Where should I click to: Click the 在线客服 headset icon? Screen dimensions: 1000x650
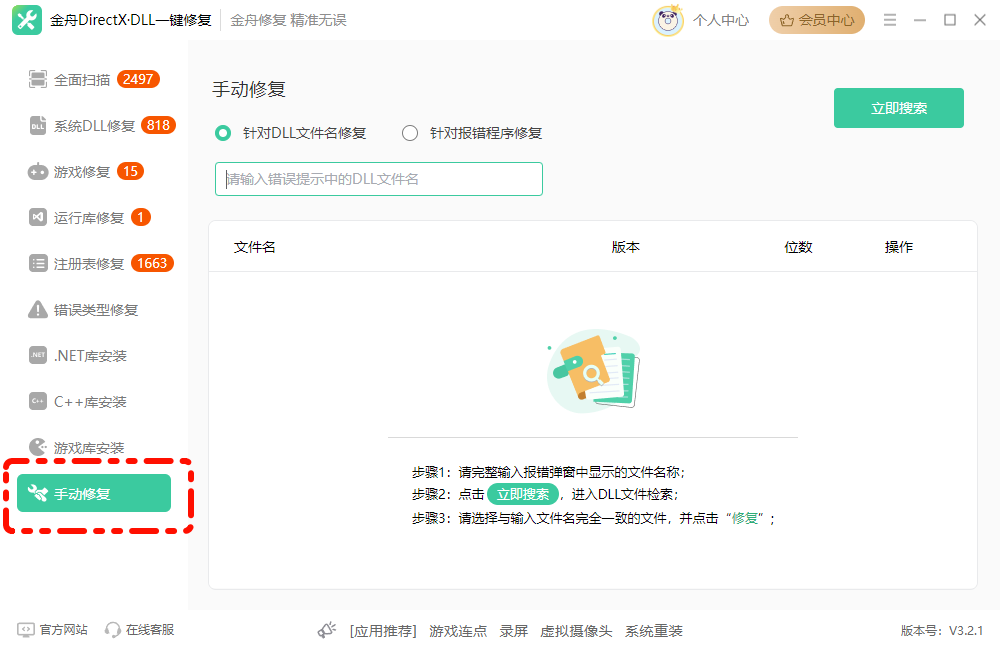(113, 630)
